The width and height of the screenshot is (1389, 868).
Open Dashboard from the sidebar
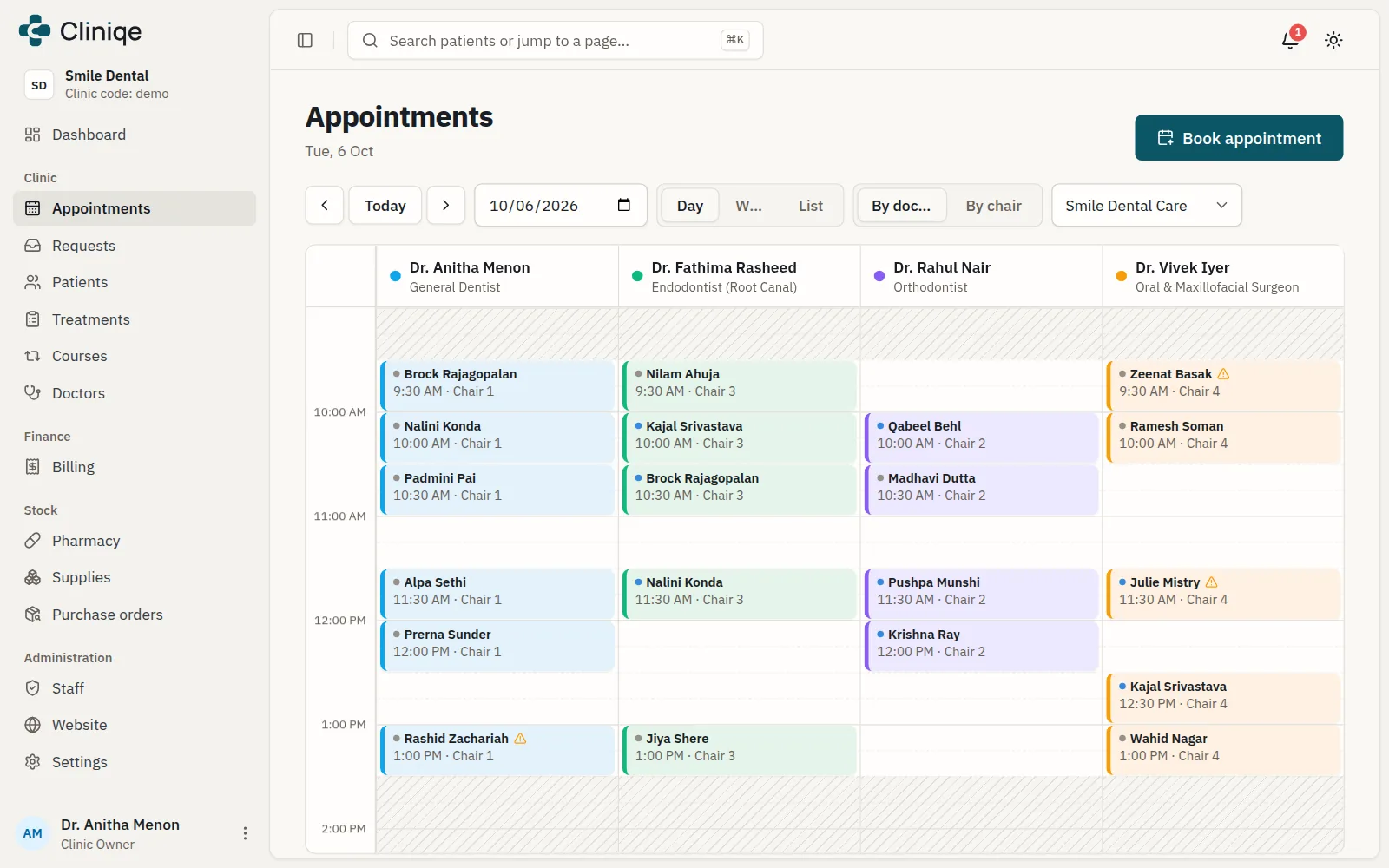(135, 135)
